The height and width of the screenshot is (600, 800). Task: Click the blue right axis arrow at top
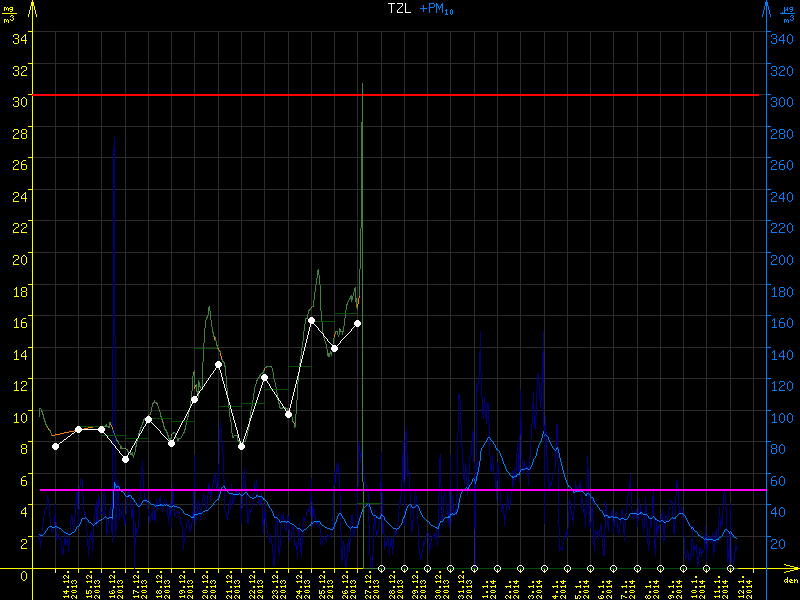pyautogui.click(x=766, y=9)
